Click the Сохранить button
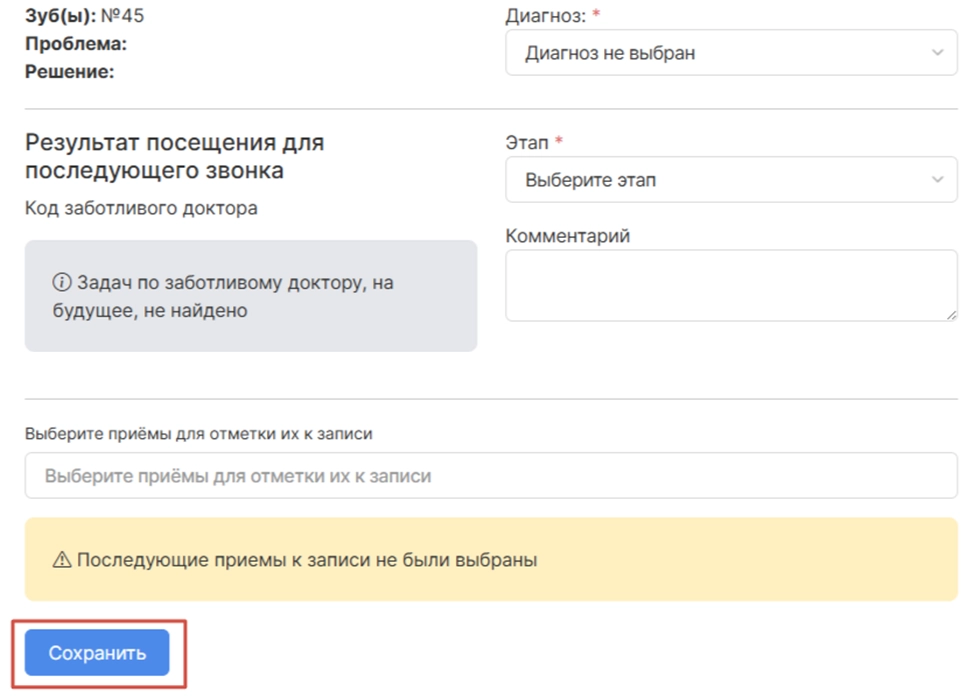973x698 pixels. pos(97,653)
